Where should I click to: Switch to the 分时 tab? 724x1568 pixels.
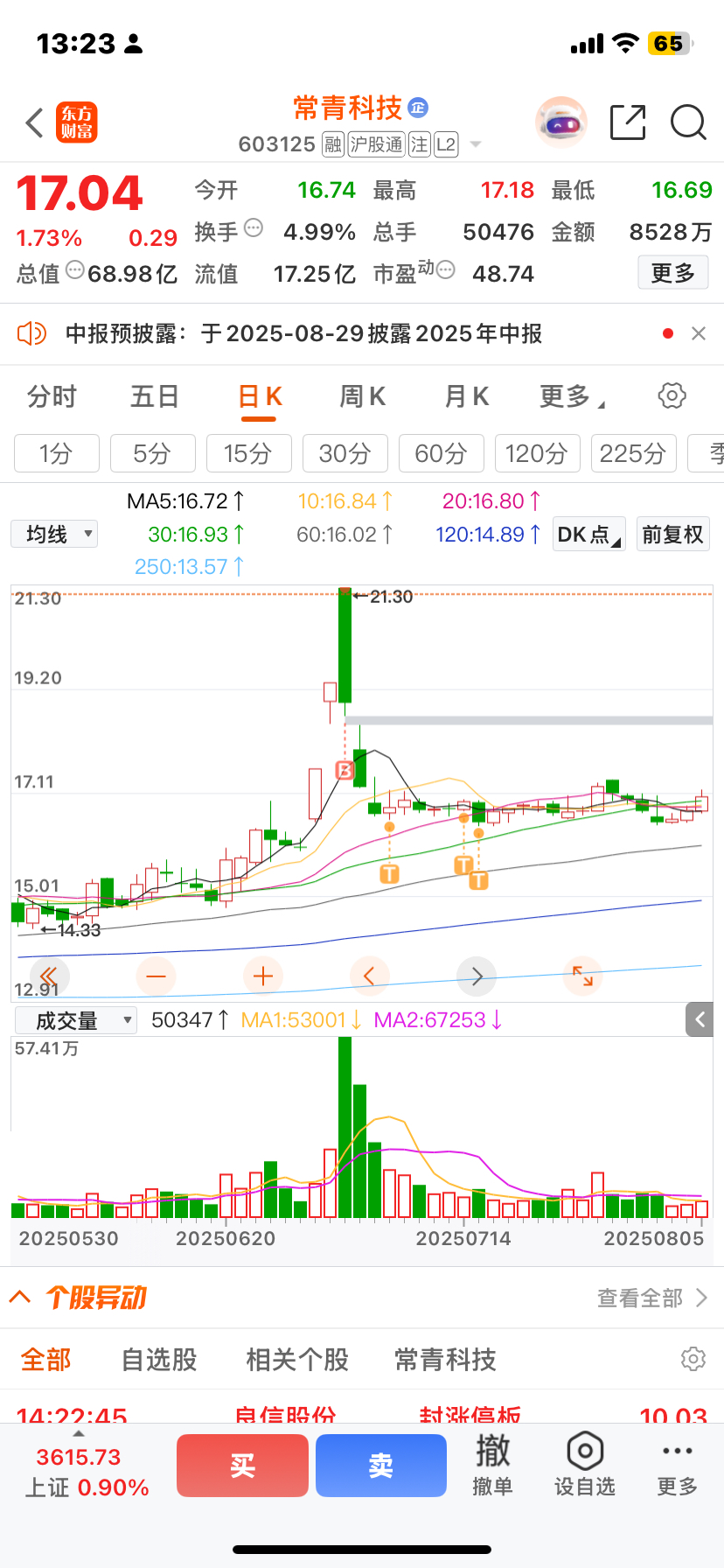(x=52, y=396)
